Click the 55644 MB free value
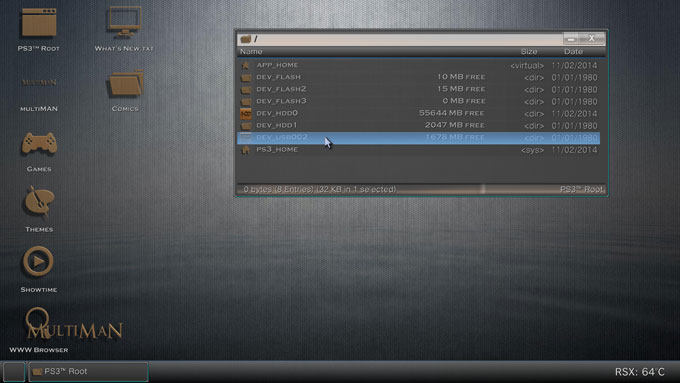680x383 pixels. 451,113
